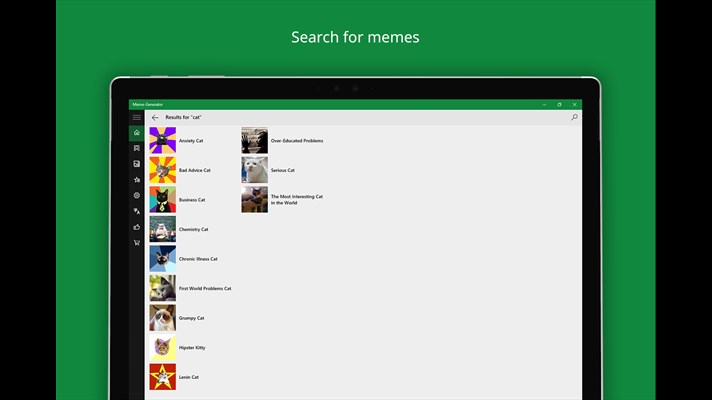Select the Anxiety Cat result
Screen dimensions: 712x400
pyautogui.click(x=191, y=141)
